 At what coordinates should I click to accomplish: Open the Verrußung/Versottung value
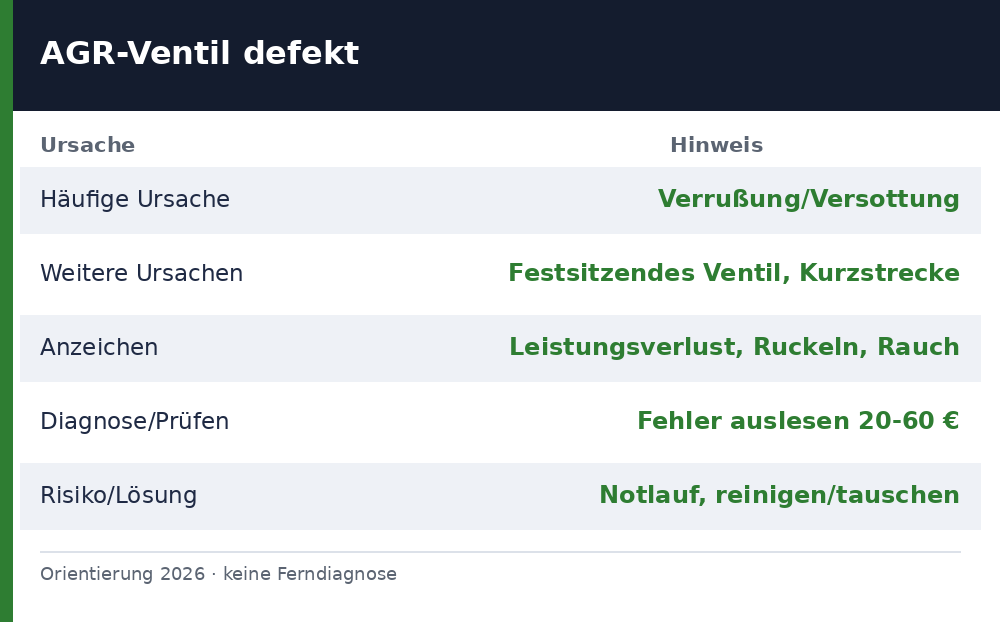click(x=809, y=199)
